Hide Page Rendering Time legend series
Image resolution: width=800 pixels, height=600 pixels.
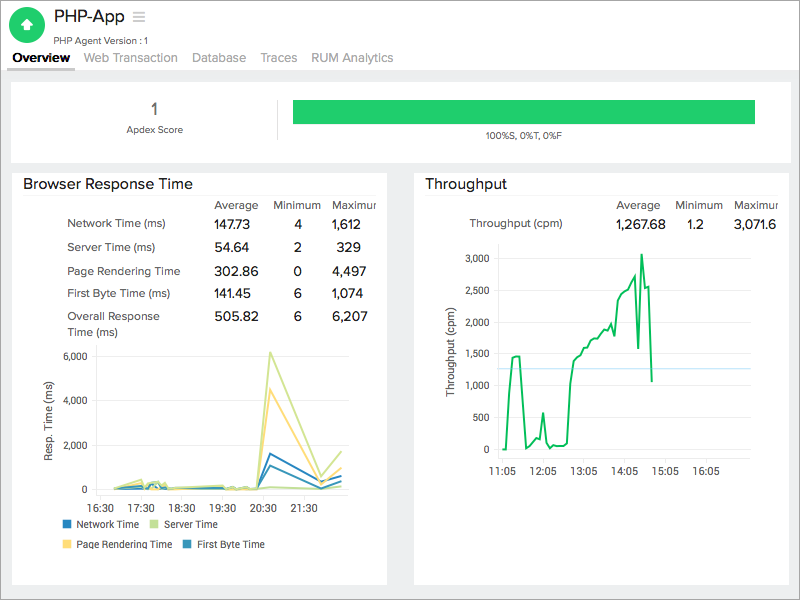pos(124,544)
